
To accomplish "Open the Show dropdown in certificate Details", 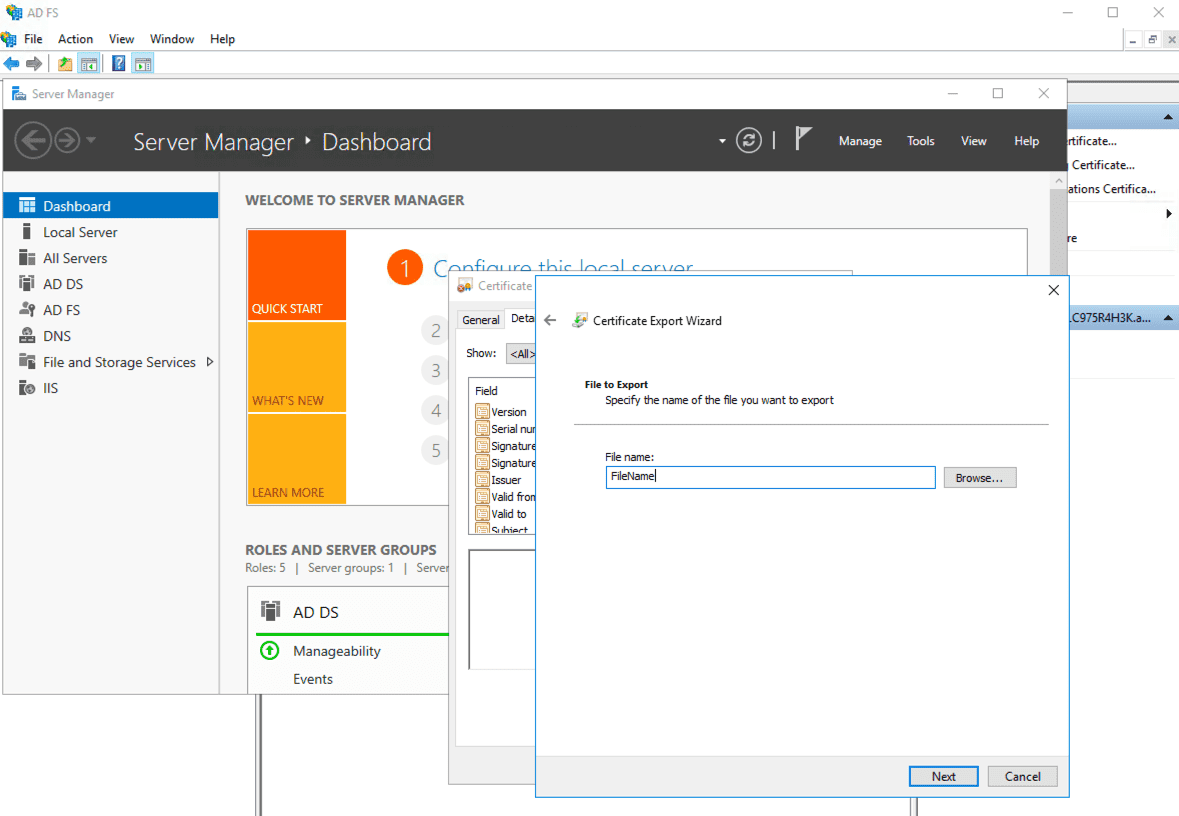I will (522, 353).
